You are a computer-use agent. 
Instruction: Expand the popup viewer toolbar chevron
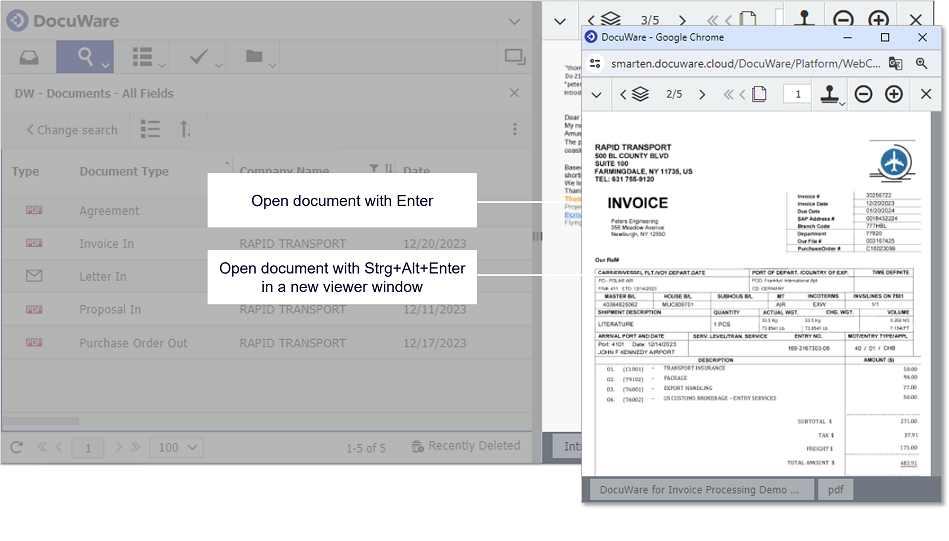[596, 94]
